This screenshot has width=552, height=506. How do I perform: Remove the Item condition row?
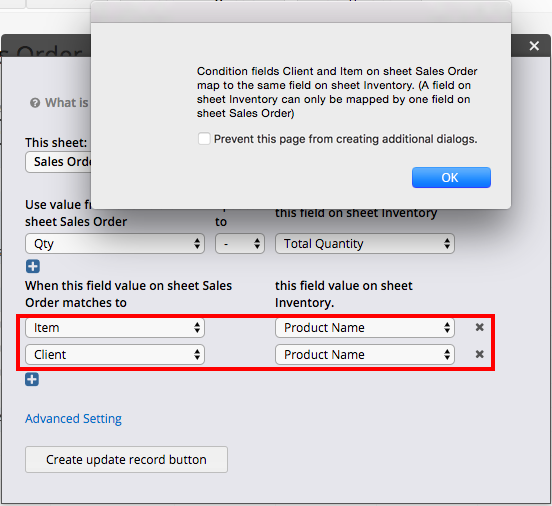pos(479,327)
